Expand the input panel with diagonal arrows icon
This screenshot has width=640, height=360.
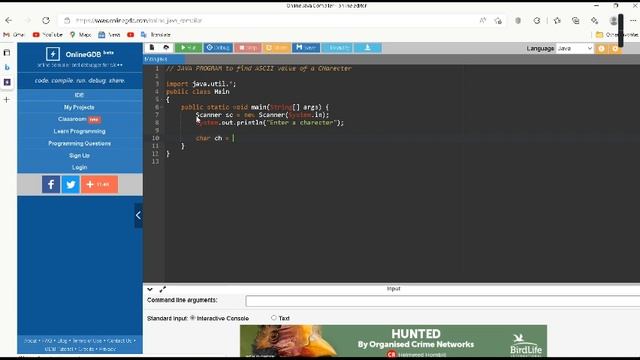163,289
